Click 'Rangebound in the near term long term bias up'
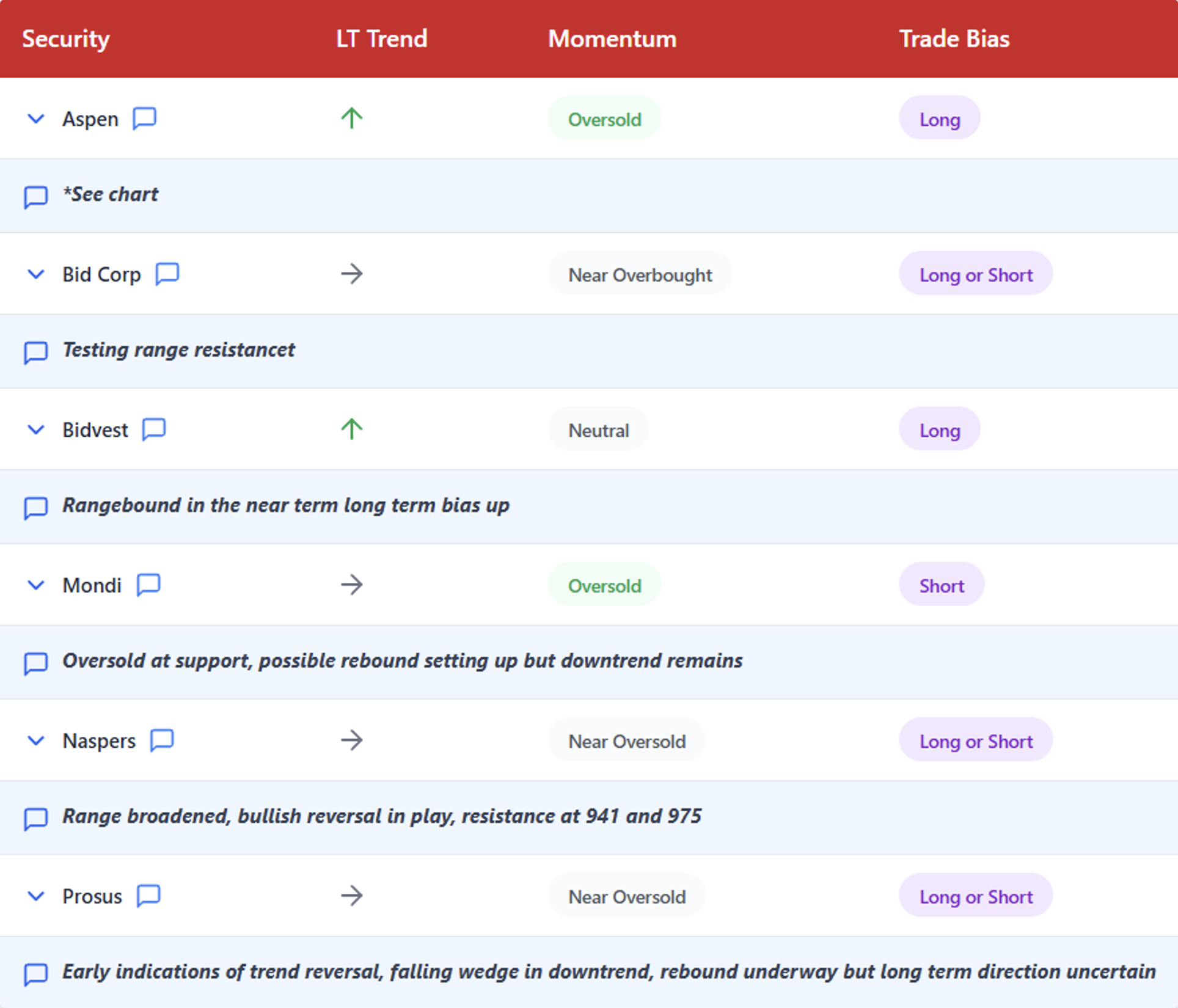1178x1008 pixels. pyautogui.click(x=286, y=505)
